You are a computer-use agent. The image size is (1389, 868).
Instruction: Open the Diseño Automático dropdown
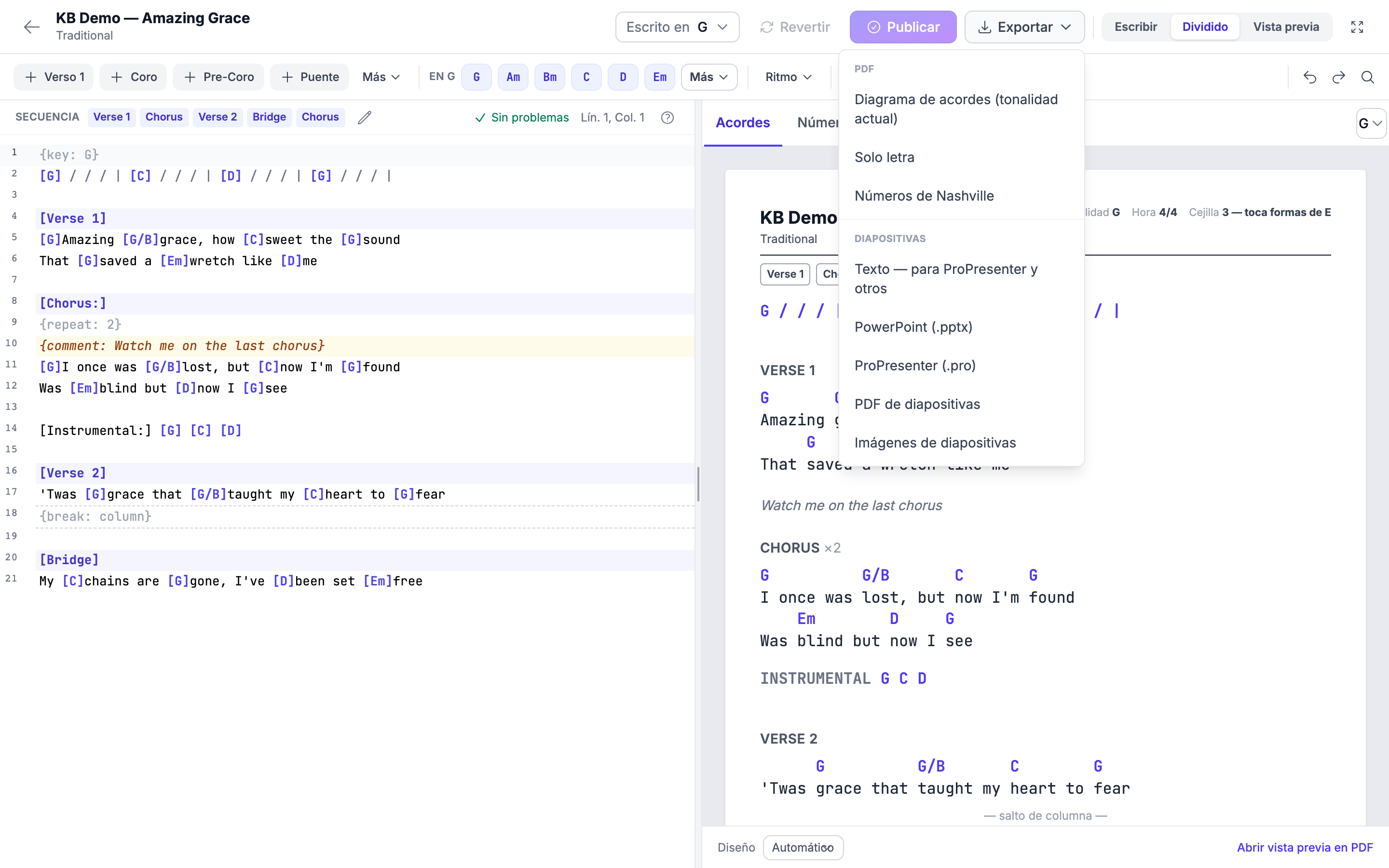click(803, 847)
